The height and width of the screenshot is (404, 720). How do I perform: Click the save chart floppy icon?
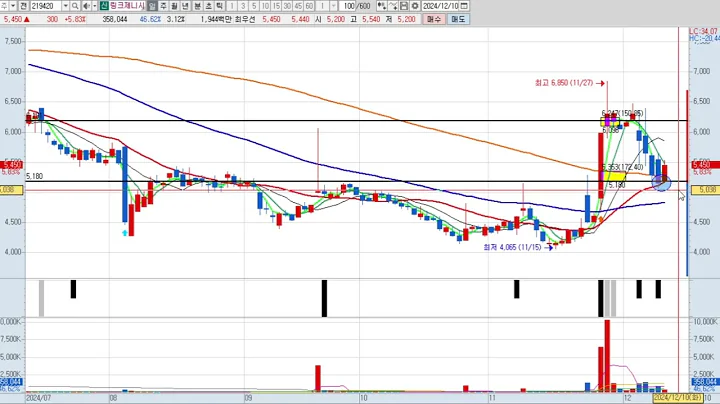pos(404,6)
